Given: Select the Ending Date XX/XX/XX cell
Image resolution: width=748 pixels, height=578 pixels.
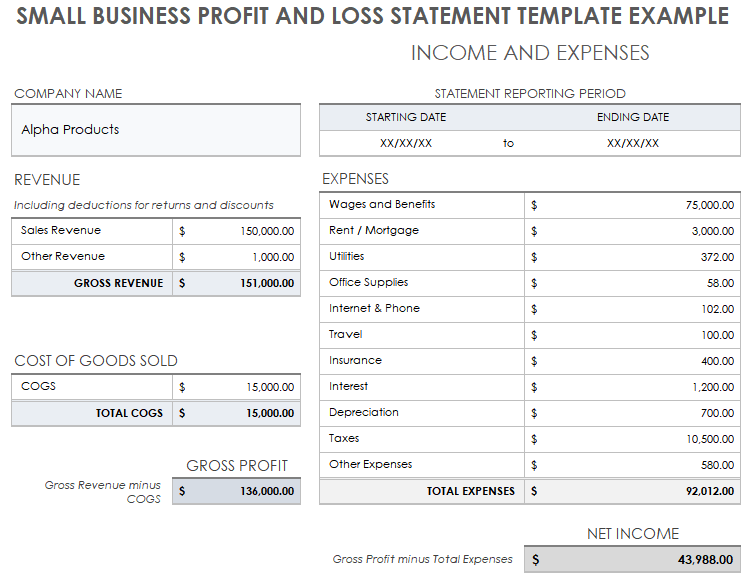Looking at the screenshot, I should pyautogui.click(x=632, y=143).
